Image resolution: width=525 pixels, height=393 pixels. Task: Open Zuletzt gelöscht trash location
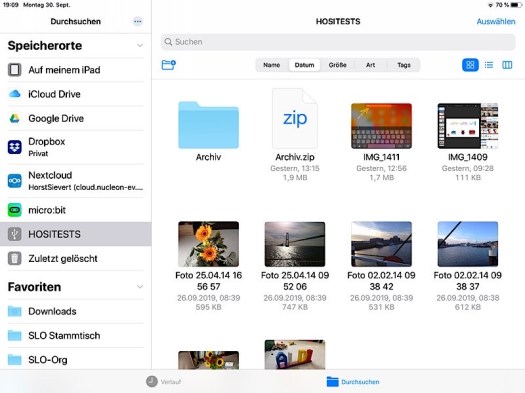tap(76, 258)
